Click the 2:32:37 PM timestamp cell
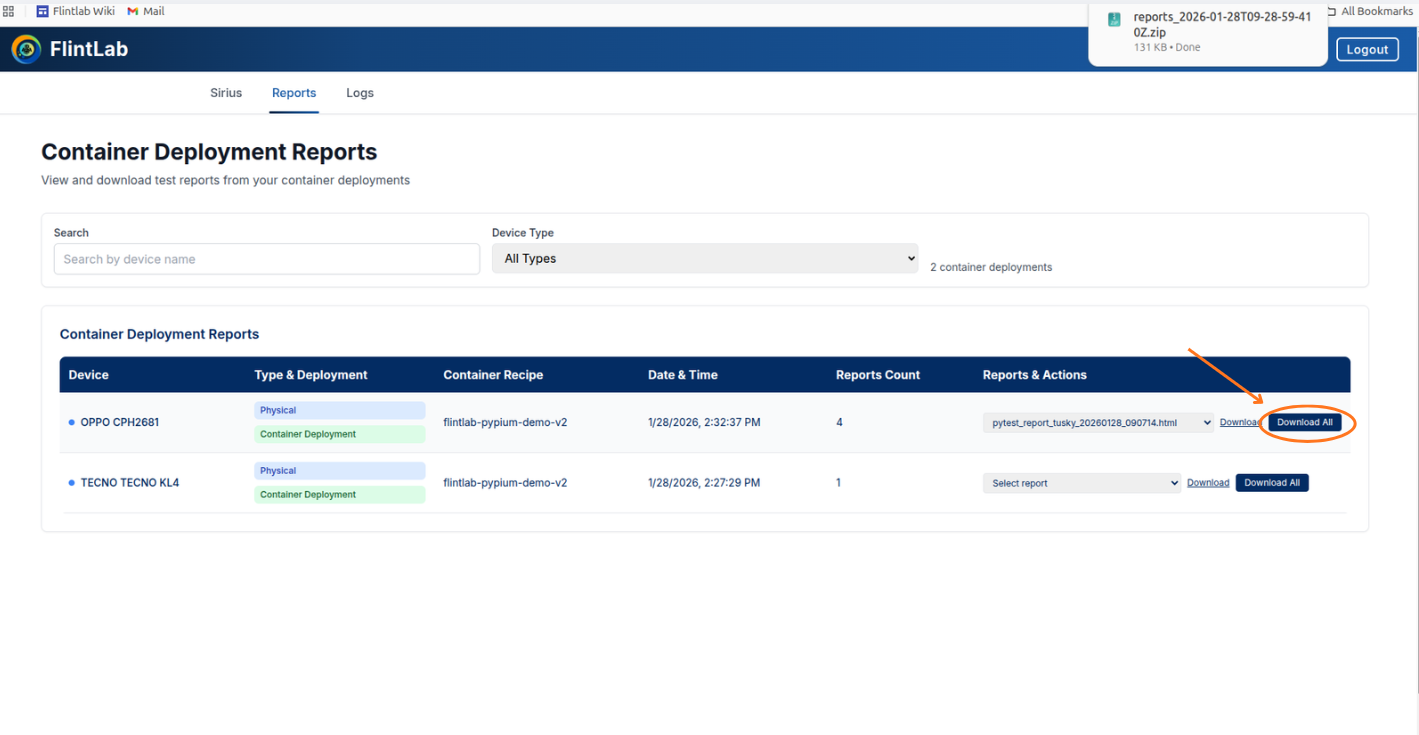The height and width of the screenshot is (735, 1419). 704,422
